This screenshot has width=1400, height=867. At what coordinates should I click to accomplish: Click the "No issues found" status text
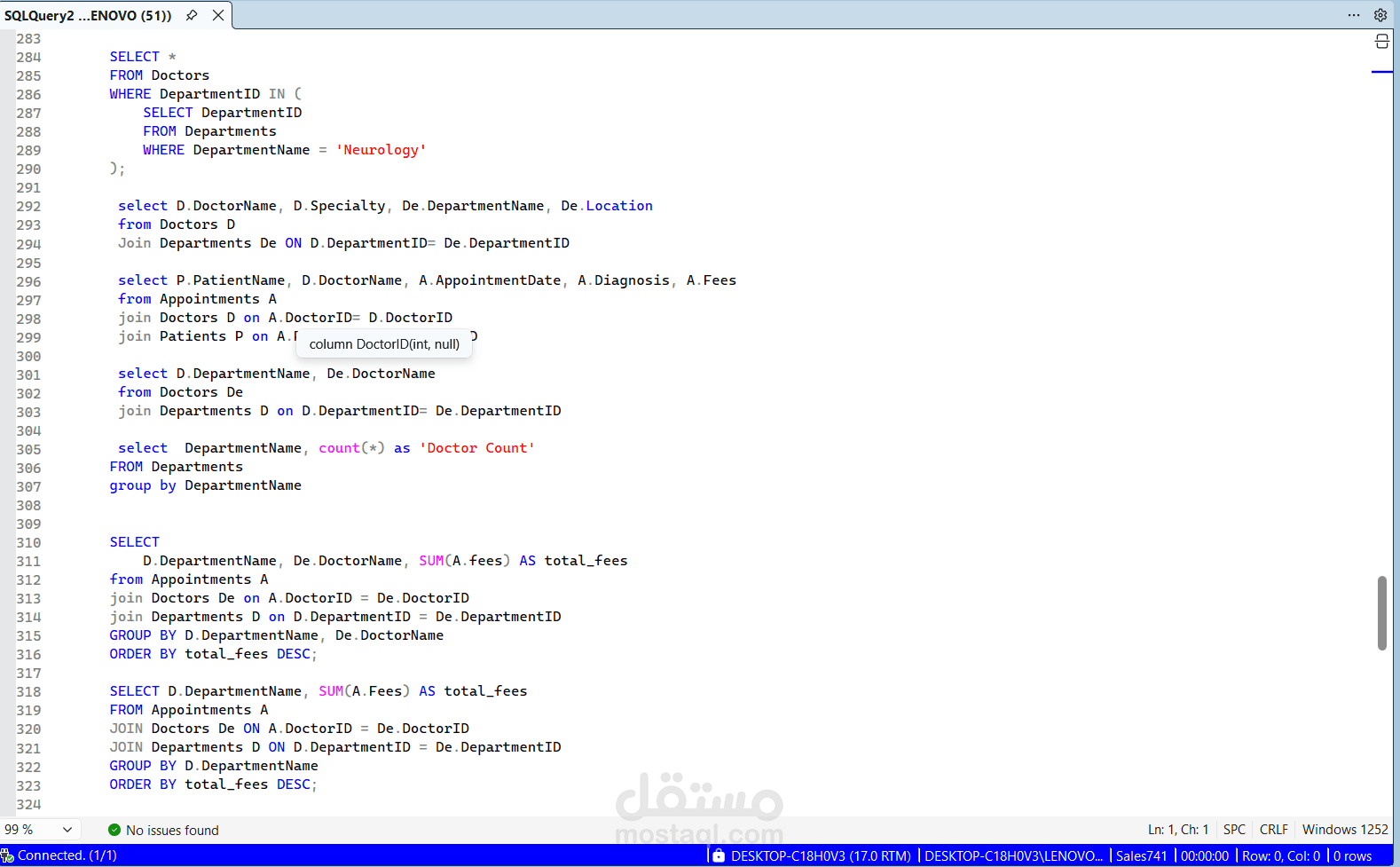[x=172, y=831]
